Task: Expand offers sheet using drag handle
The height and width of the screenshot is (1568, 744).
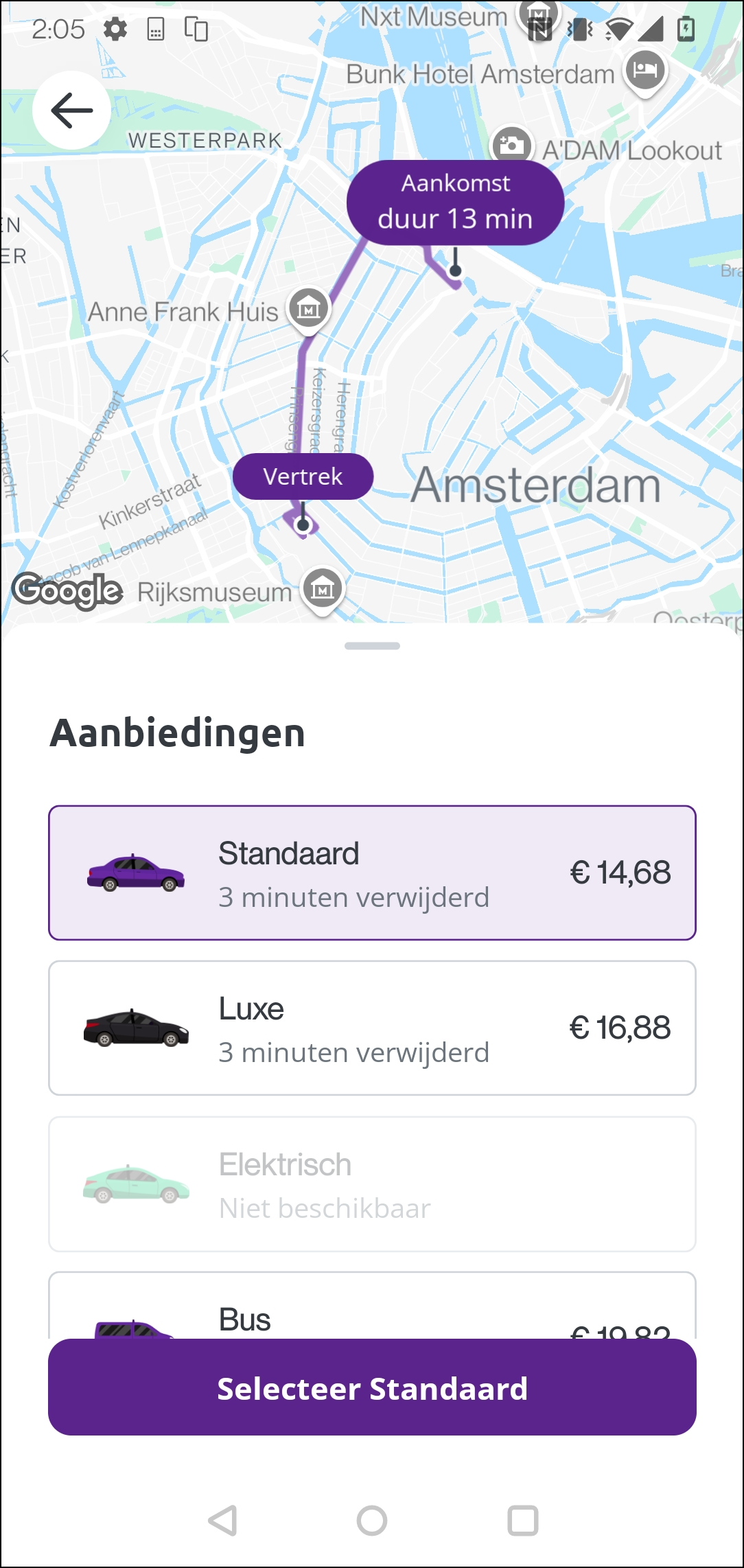Action: click(x=372, y=646)
